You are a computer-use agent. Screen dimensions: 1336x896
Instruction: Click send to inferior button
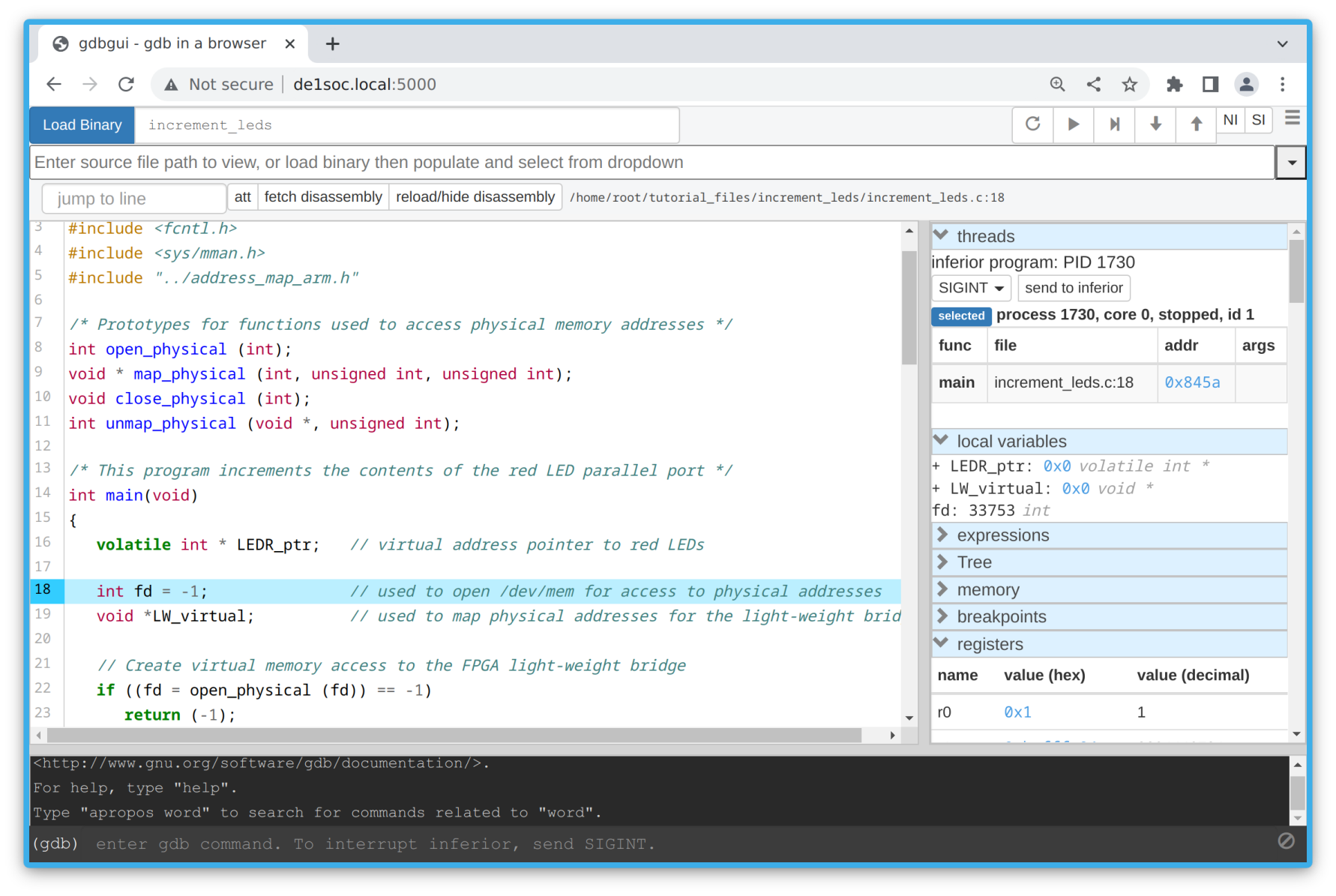coord(1074,288)
